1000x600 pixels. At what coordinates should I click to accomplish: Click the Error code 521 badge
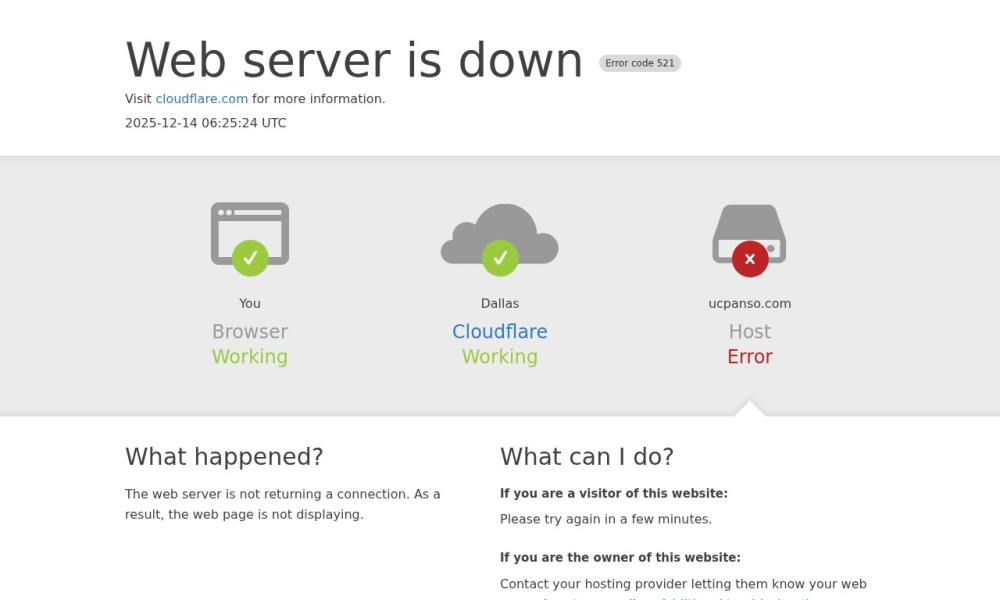click(640, 63)
